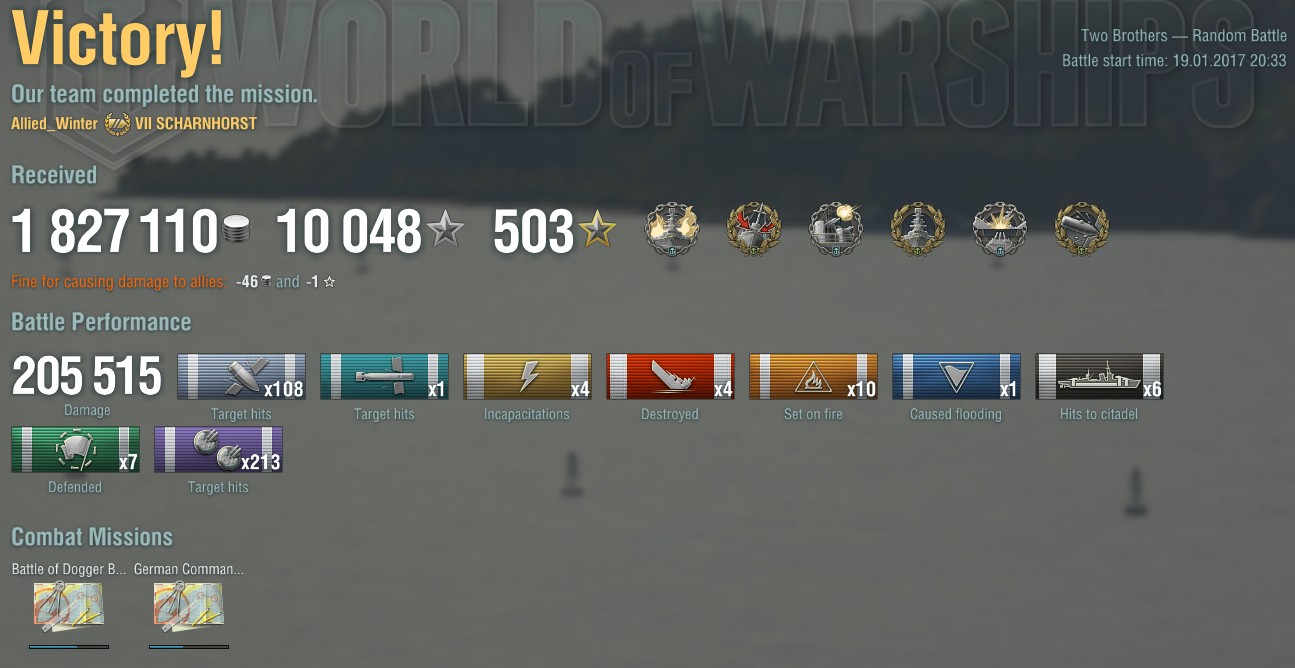Open the firing secondary guns achievement medal
Image resolution: width=1295 pixels, height=668 pixels.
point(836,230)
